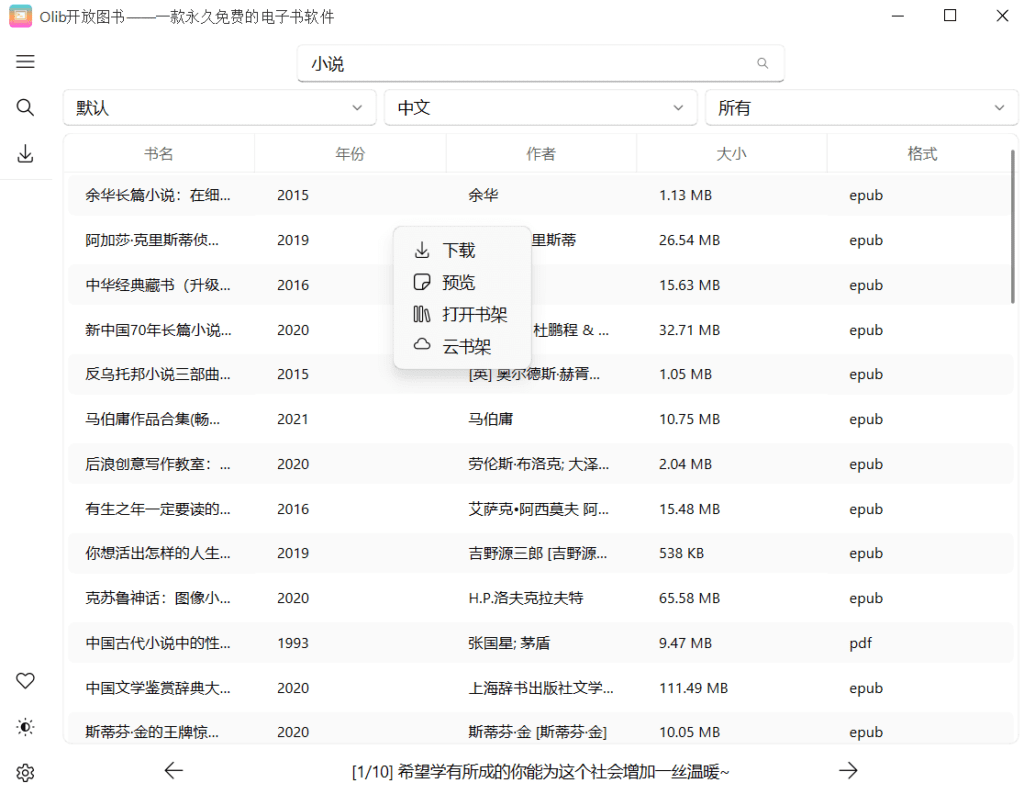Screen dimensions: 1024x794
Task: Expand the 默认 sorting dropdown
Action: point(219,107)
